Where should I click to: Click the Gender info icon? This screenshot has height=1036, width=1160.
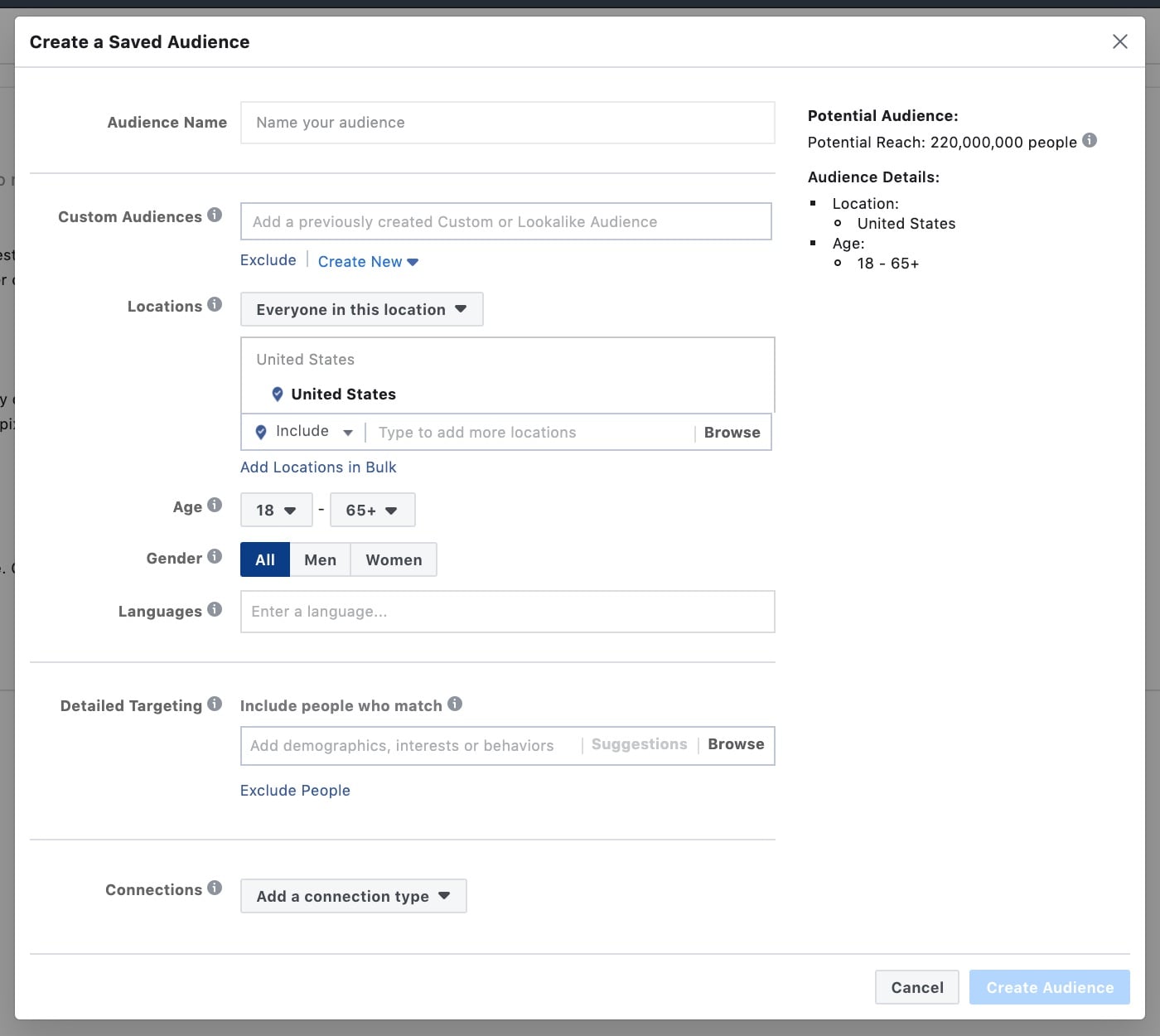click(x=215, y=557)
